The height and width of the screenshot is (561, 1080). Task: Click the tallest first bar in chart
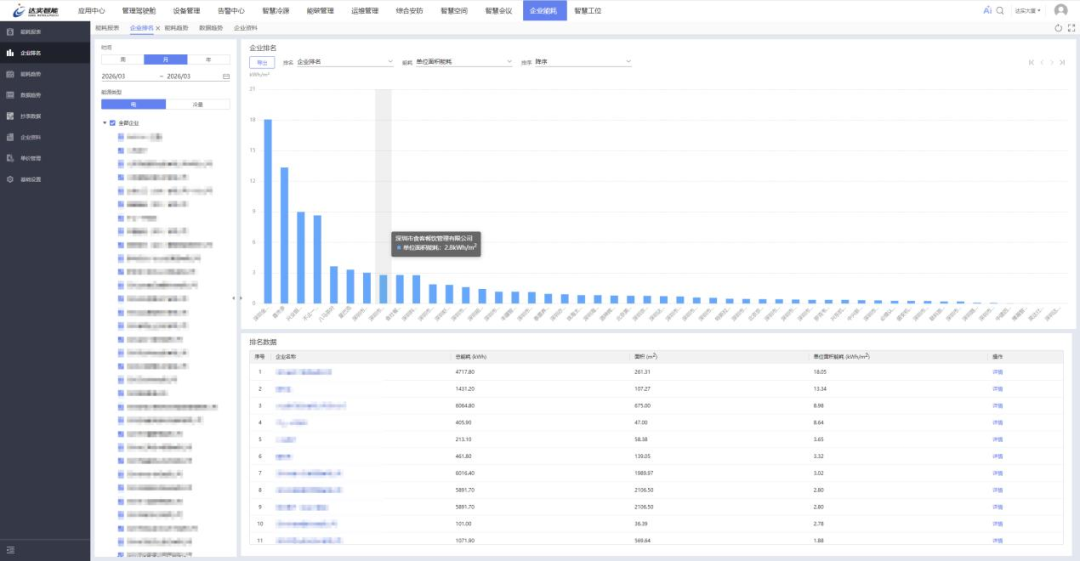point(268,210)
